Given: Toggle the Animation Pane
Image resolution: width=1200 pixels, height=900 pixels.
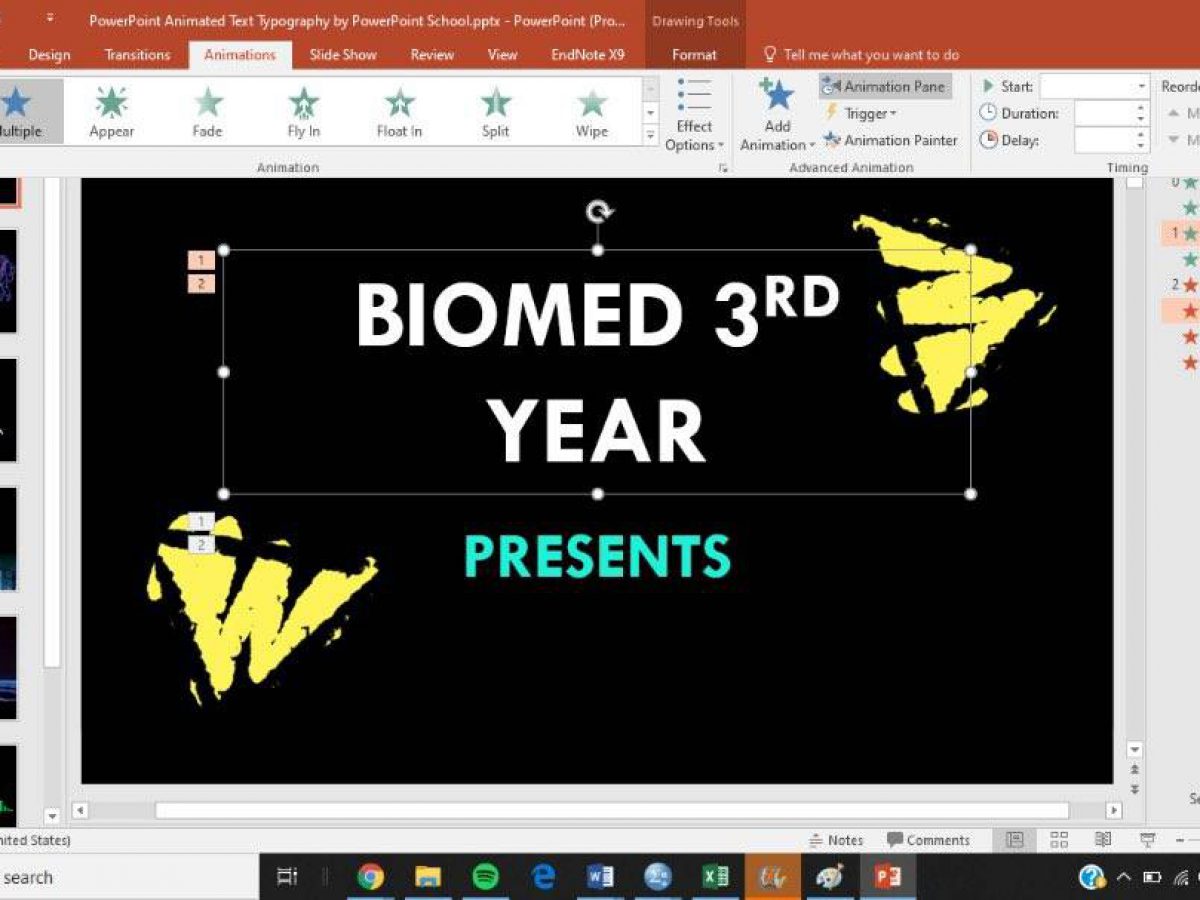Looking at the screenshot, I should coord(885,87).
